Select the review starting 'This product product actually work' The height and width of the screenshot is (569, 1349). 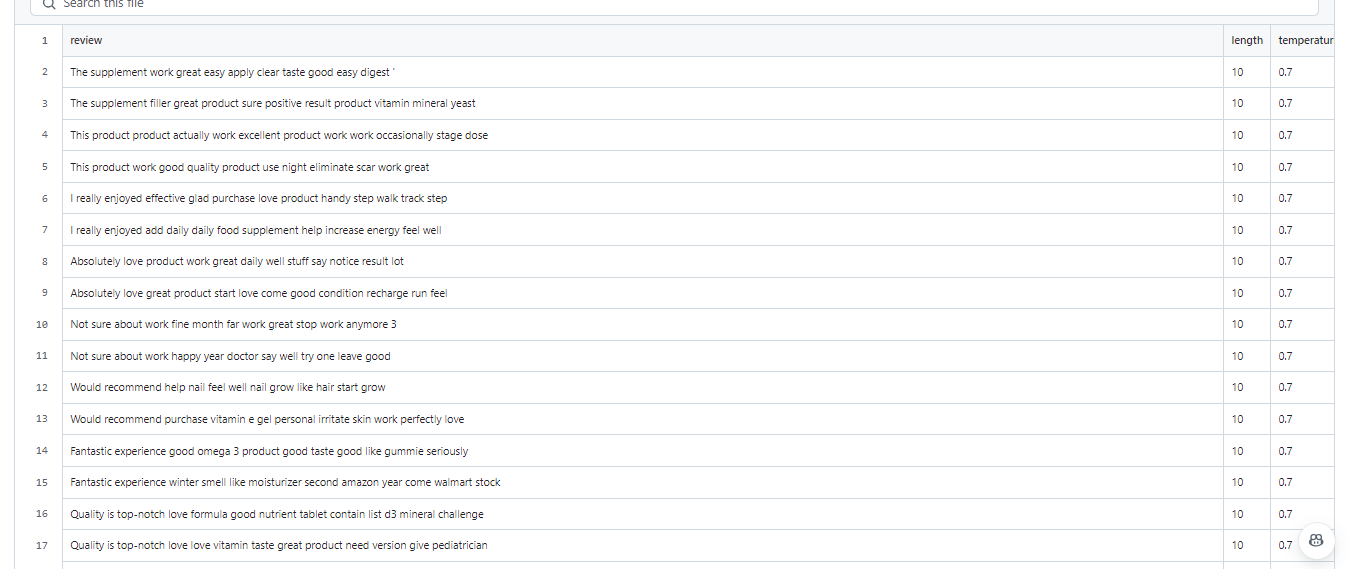(279, 135)
